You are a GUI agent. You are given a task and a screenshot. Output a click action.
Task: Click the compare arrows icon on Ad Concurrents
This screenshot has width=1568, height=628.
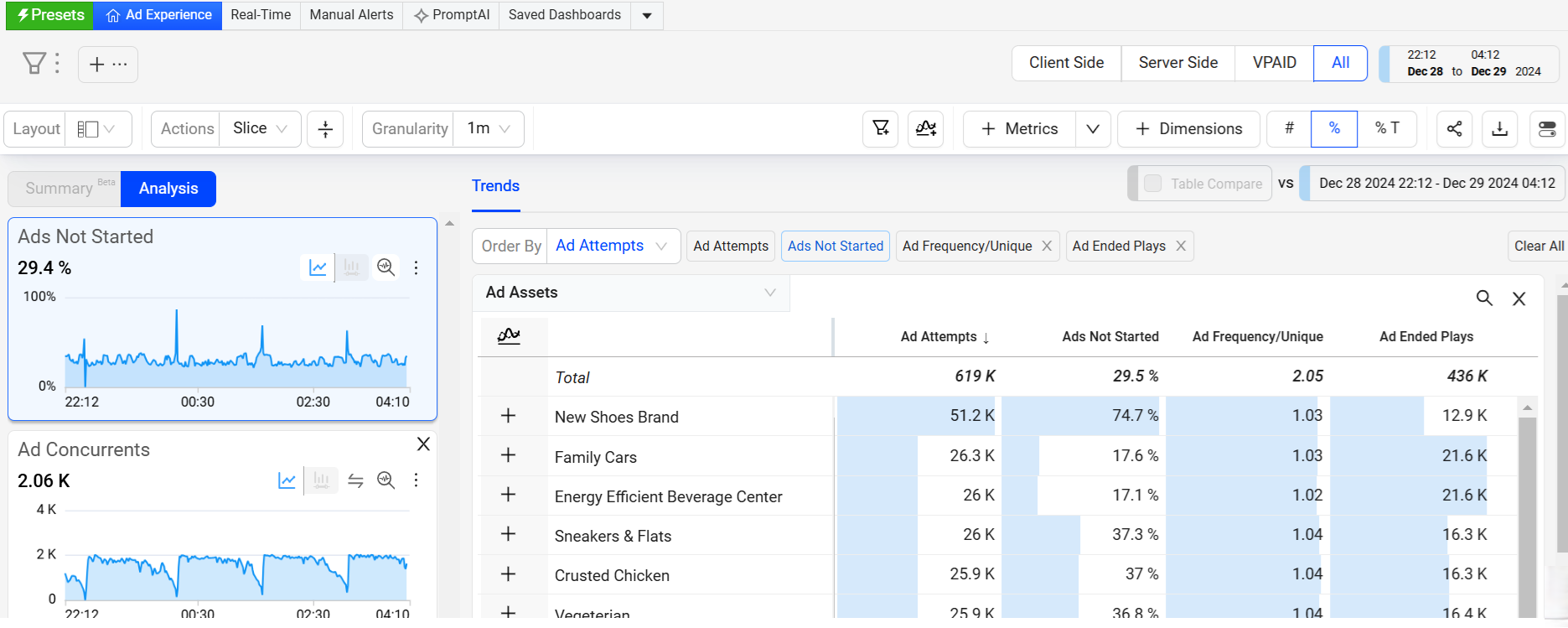click(x=355, y=480)
